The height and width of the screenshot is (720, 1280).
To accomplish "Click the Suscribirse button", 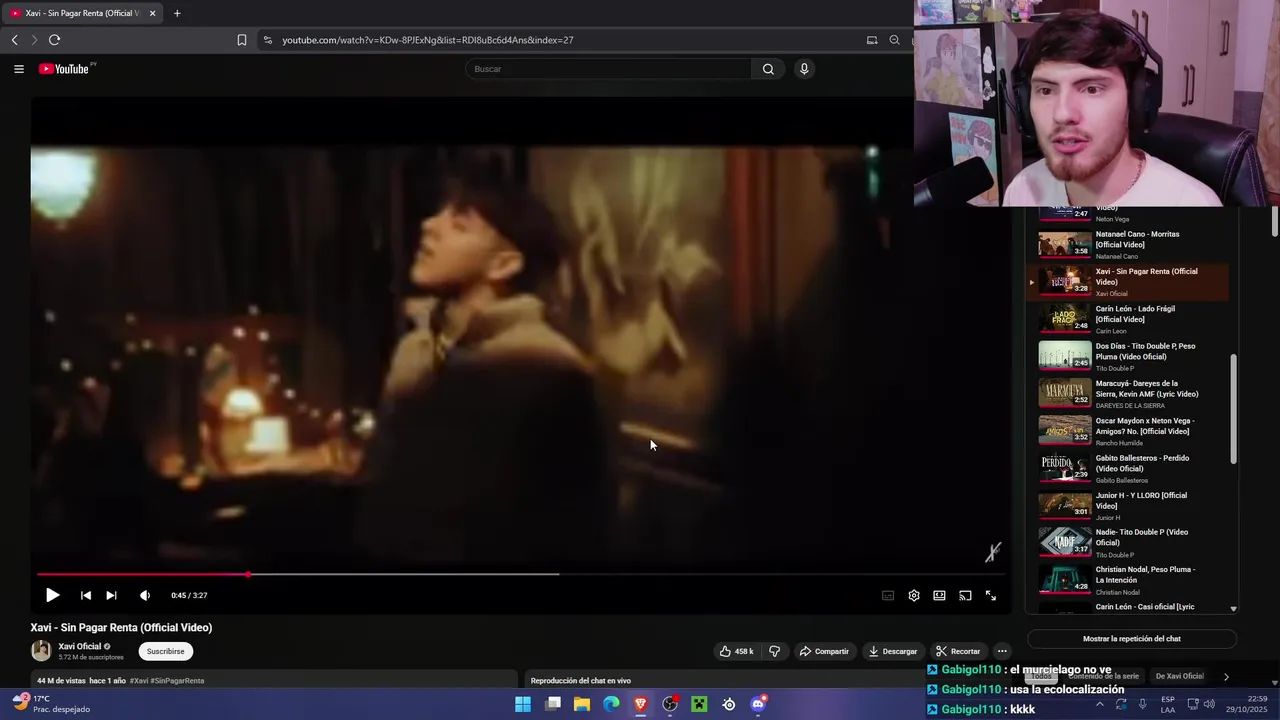I will [x=166, y=651].
